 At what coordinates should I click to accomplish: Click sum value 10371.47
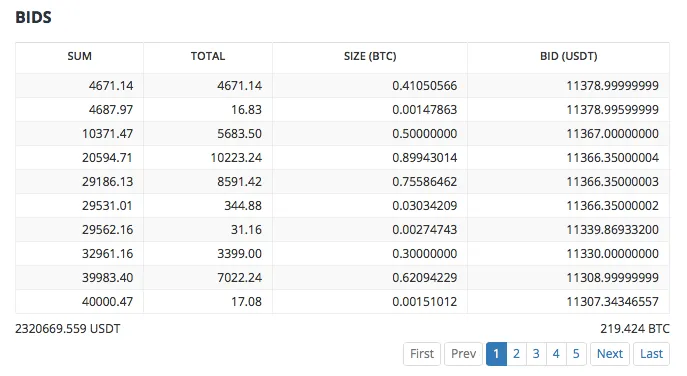[x=107, y=134]
